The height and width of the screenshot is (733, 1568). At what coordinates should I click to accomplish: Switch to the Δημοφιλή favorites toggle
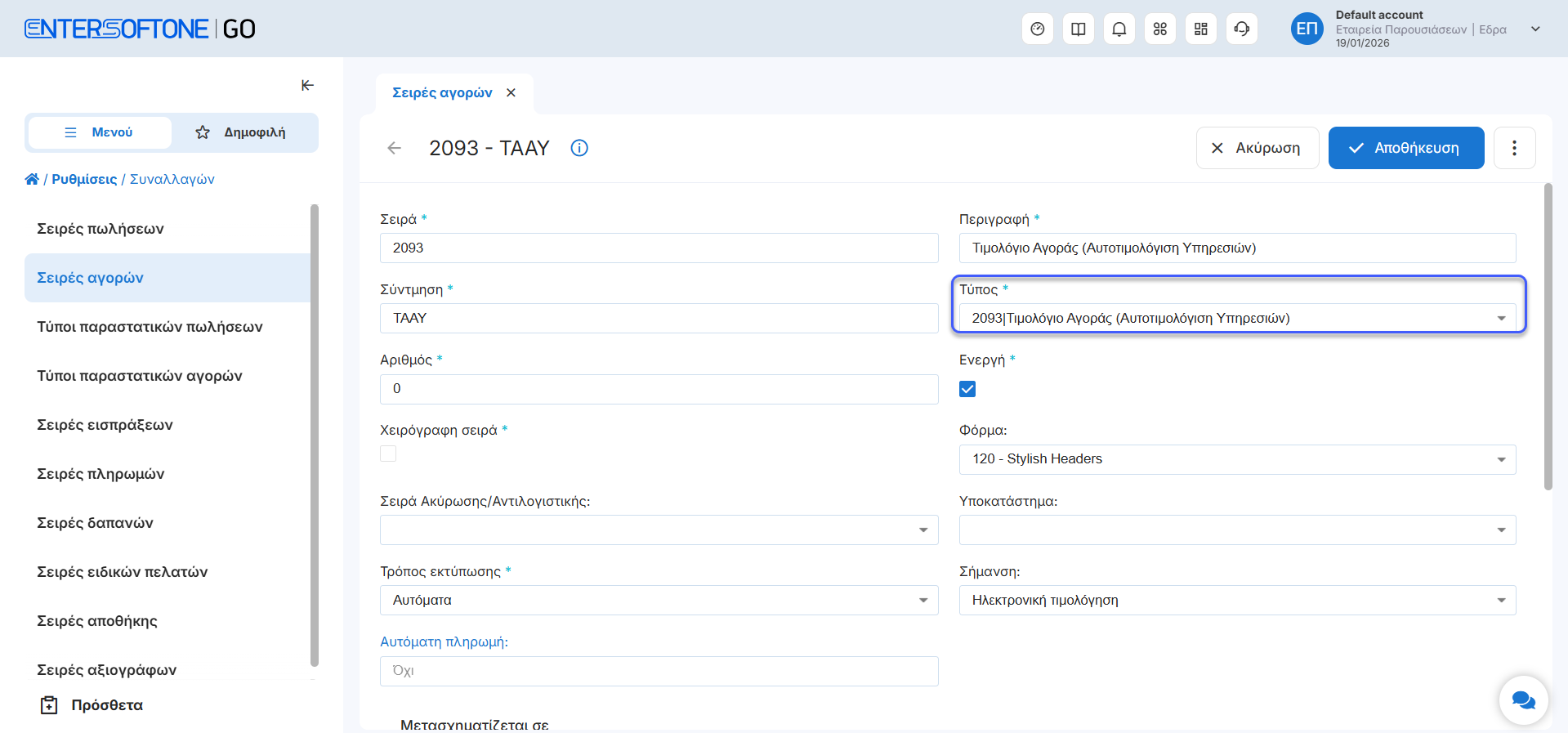pyautogui.click(x=242, y=132)
